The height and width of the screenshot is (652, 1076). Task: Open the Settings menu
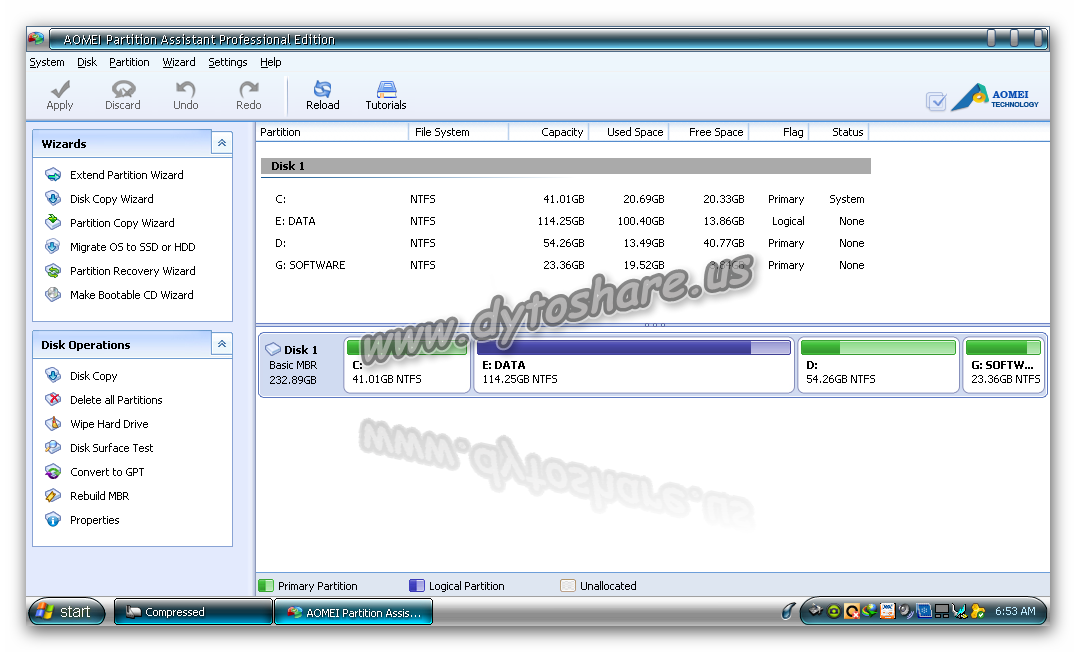[x=228, y=62]
